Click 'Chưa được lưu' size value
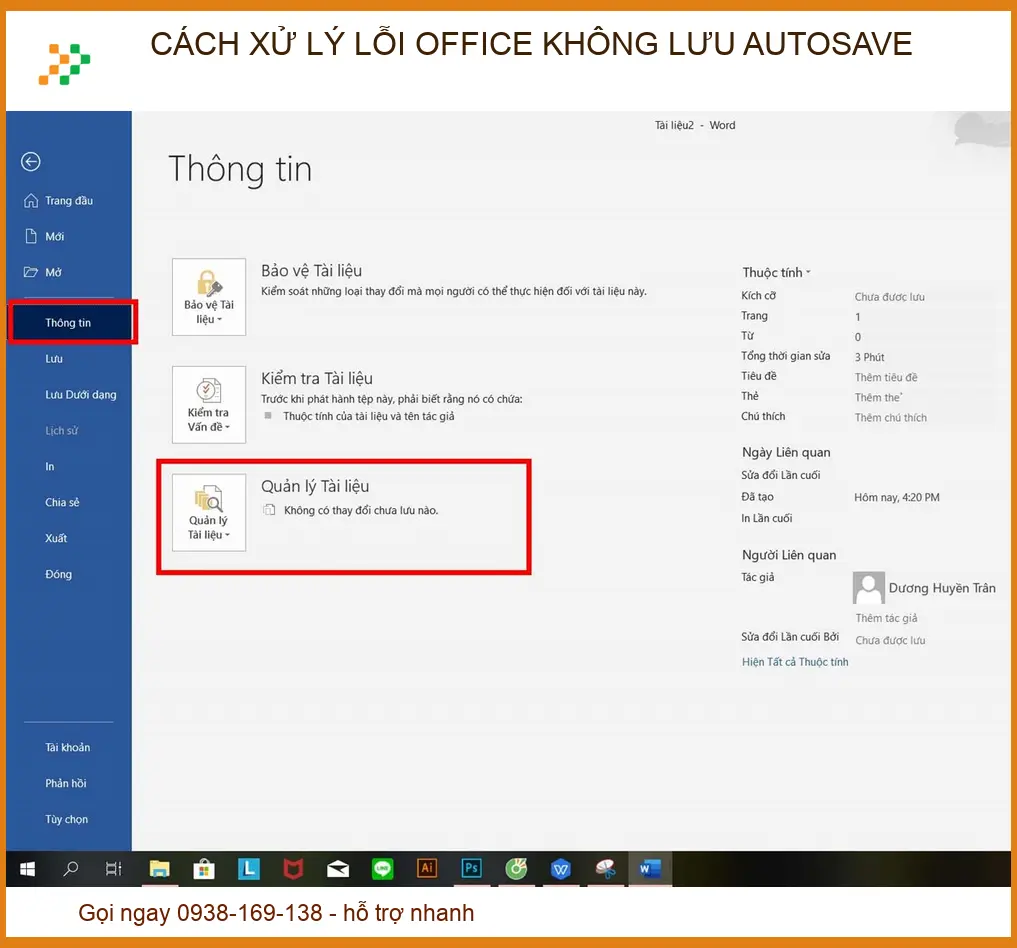 (x=889, y=297)
